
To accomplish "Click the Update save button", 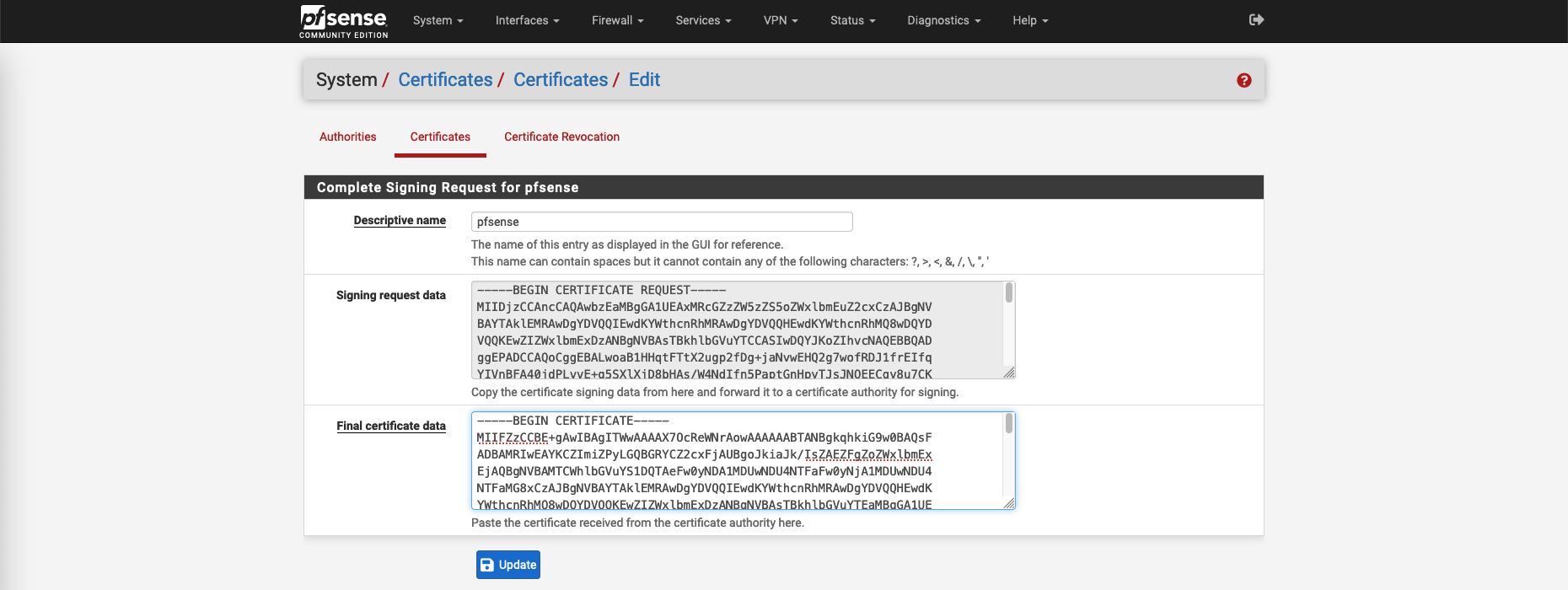I will point(508,565).
